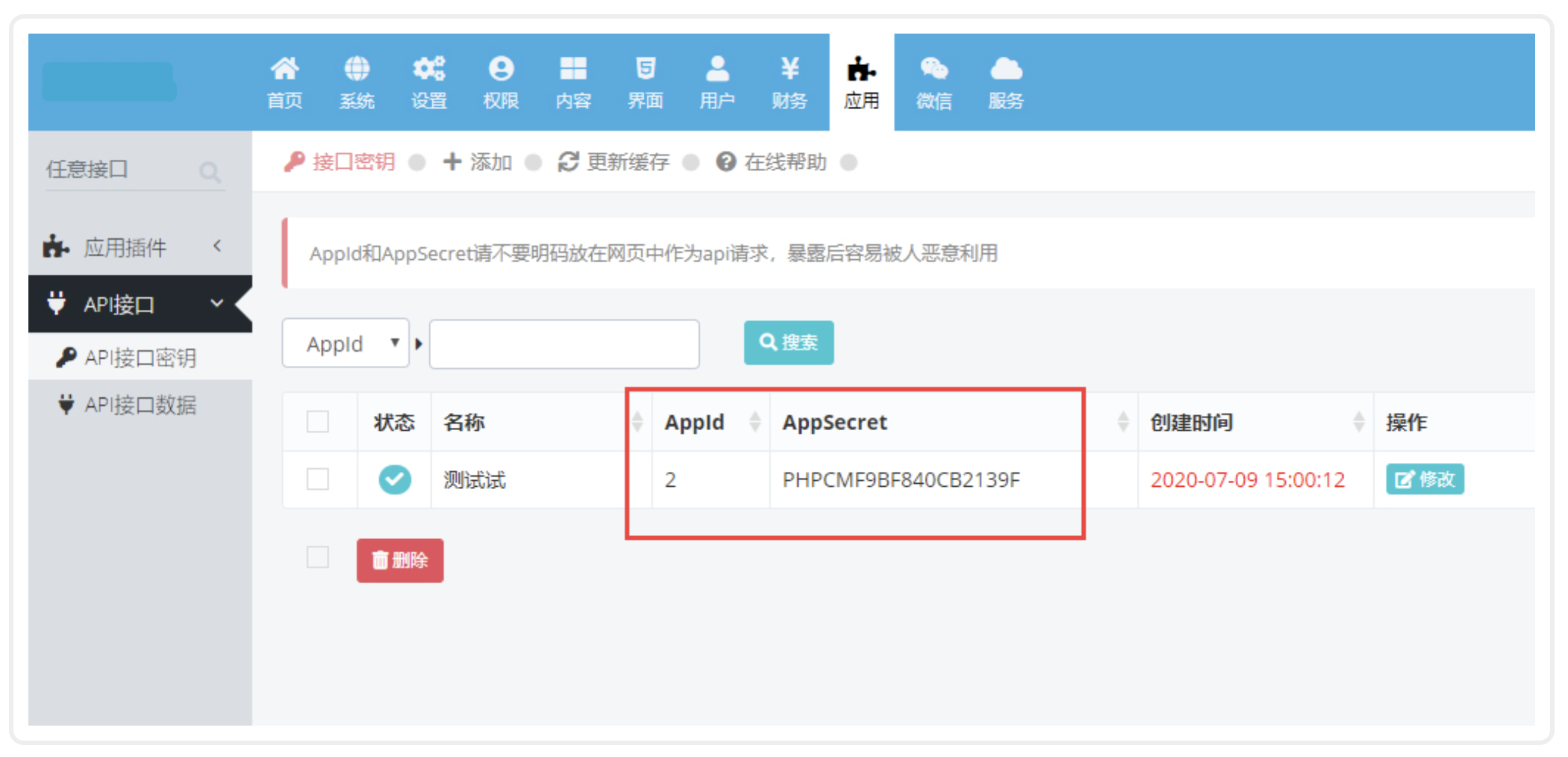Open the 用户 user menu
1568x757 pixels.
coord(718,83)
